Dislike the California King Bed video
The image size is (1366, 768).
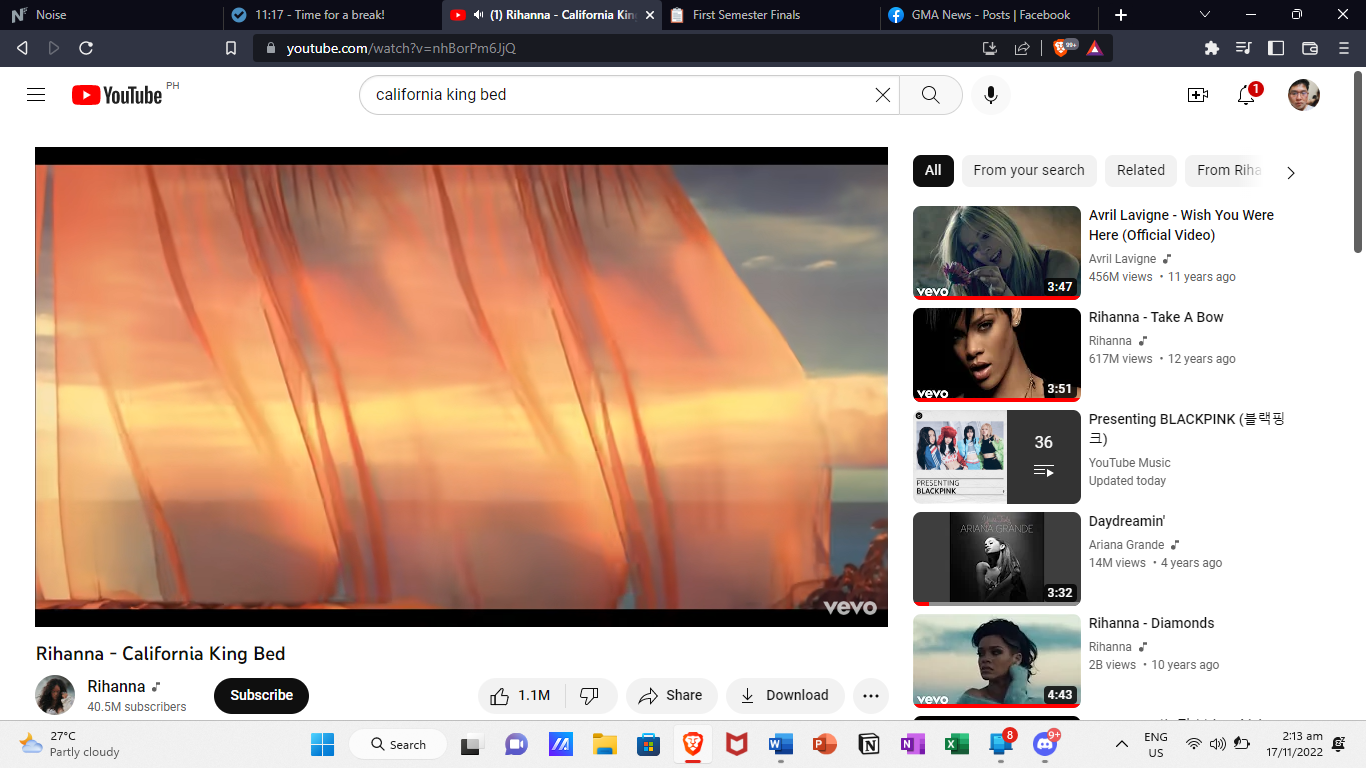(x=590, y=695)
